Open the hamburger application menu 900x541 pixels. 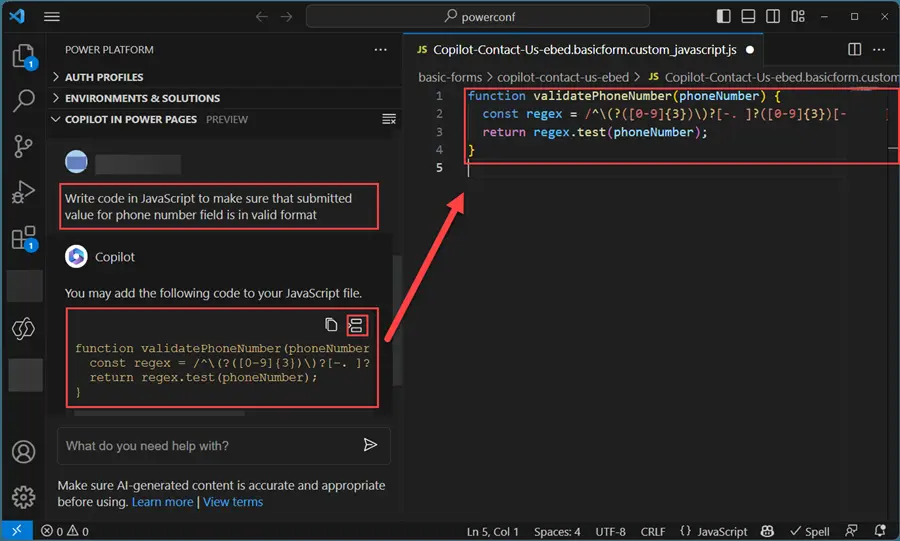[x=52, y=17]
